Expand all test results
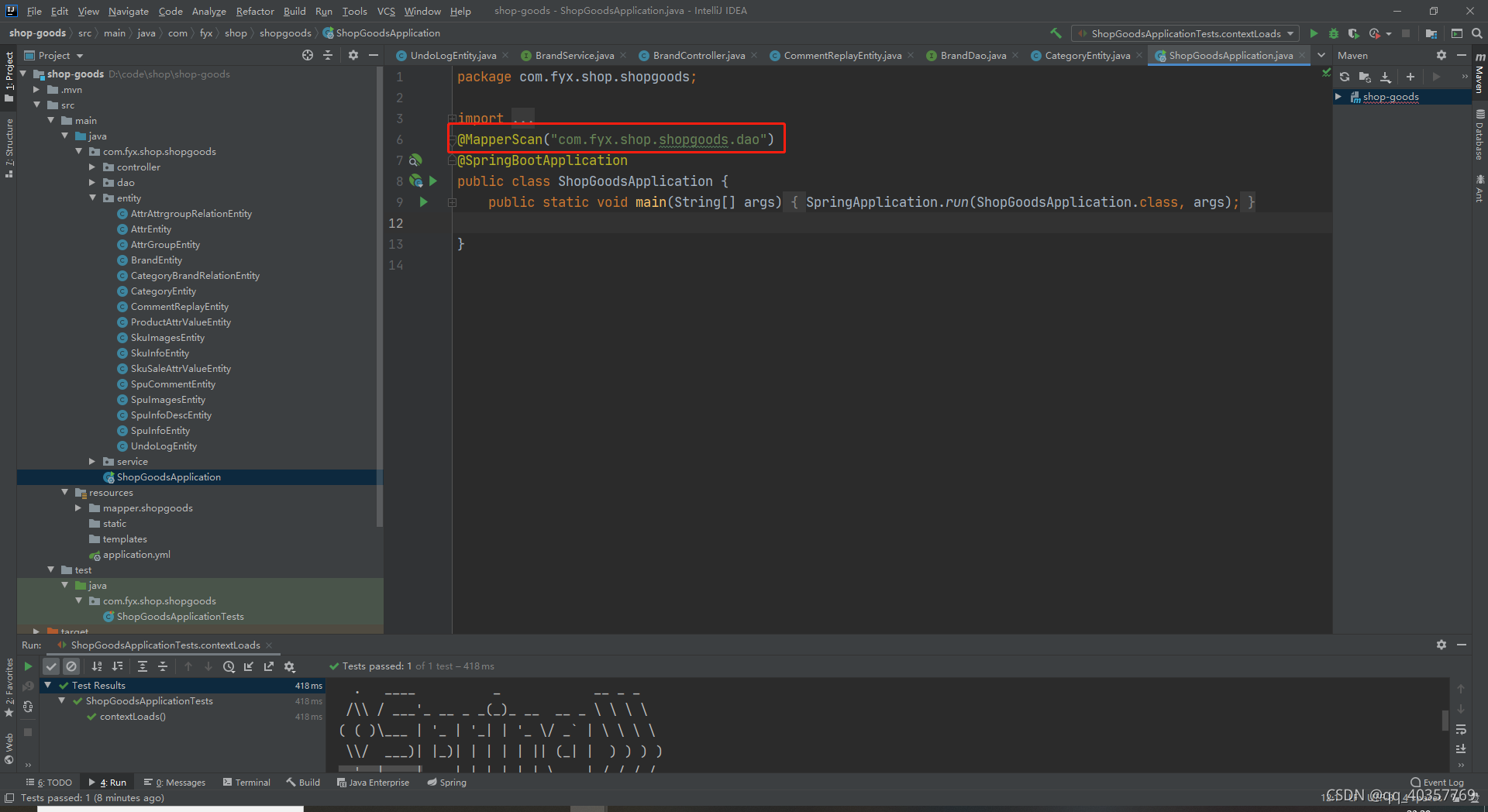The image size is (1488, 812). 143,666
